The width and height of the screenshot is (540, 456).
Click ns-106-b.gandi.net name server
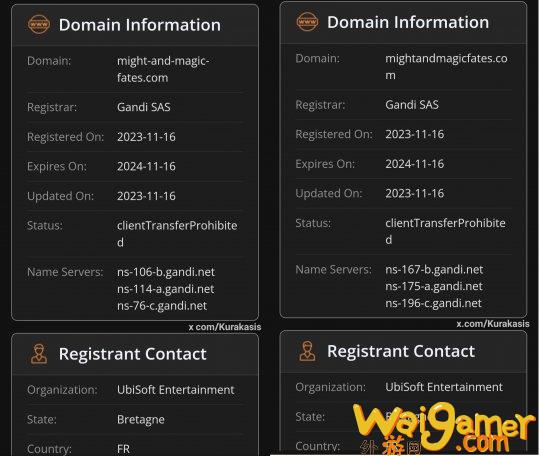[x=166, y=272]
